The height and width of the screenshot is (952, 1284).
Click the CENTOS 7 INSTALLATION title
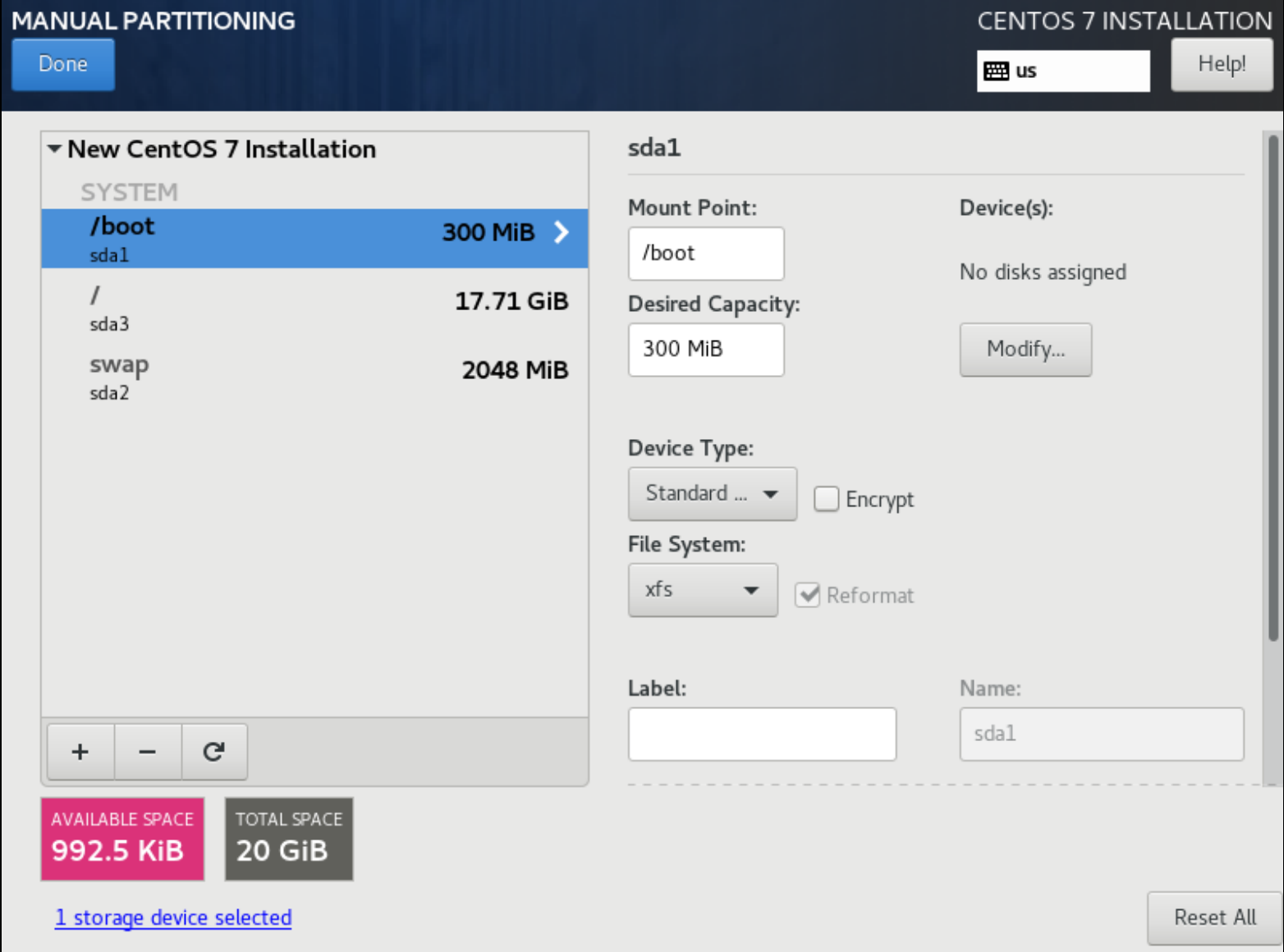(1125, 21)
